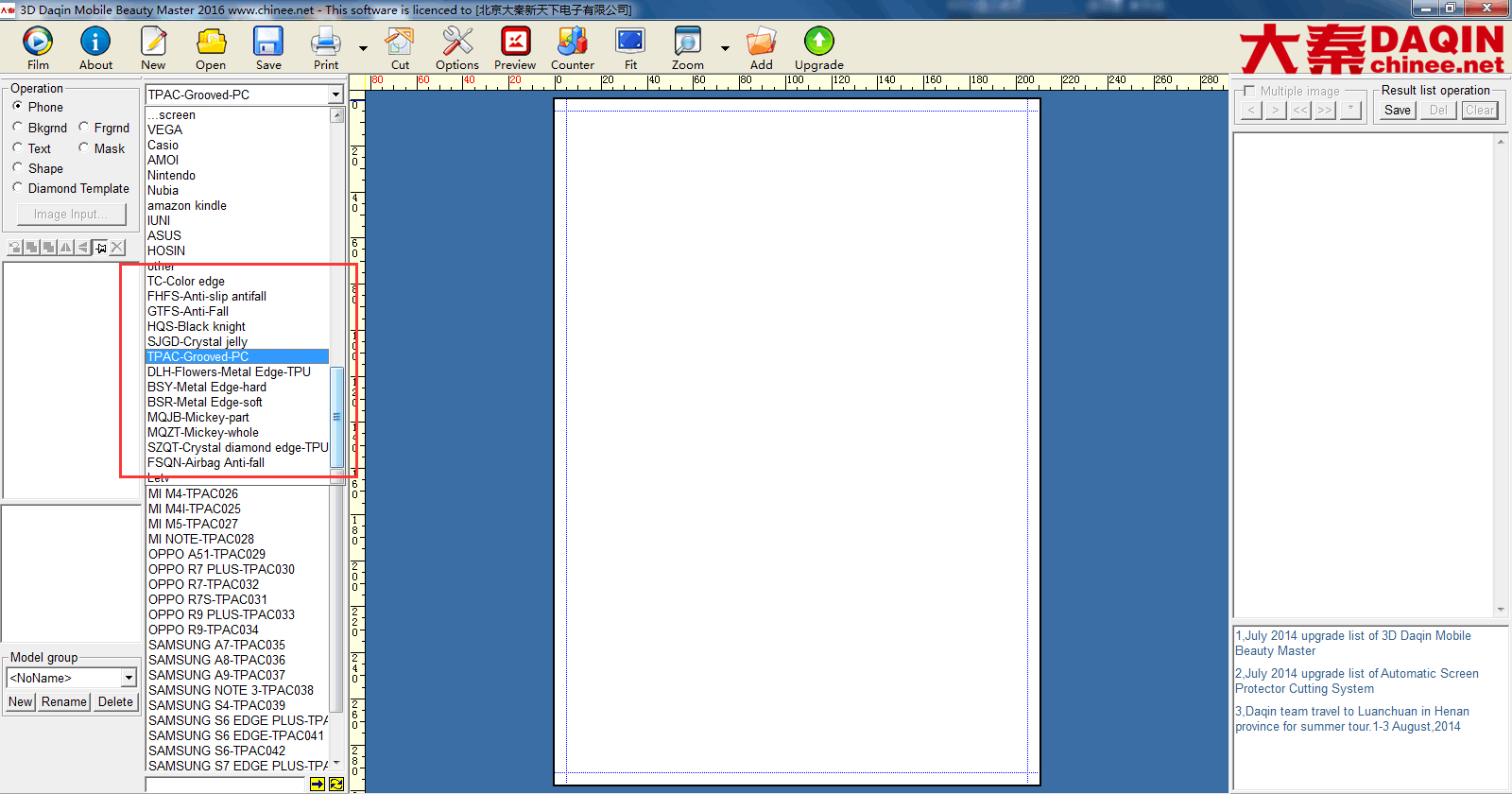The image size is (1512, 794).
Task: Toggle the Multiple image checkbox
Action: 1249,91
